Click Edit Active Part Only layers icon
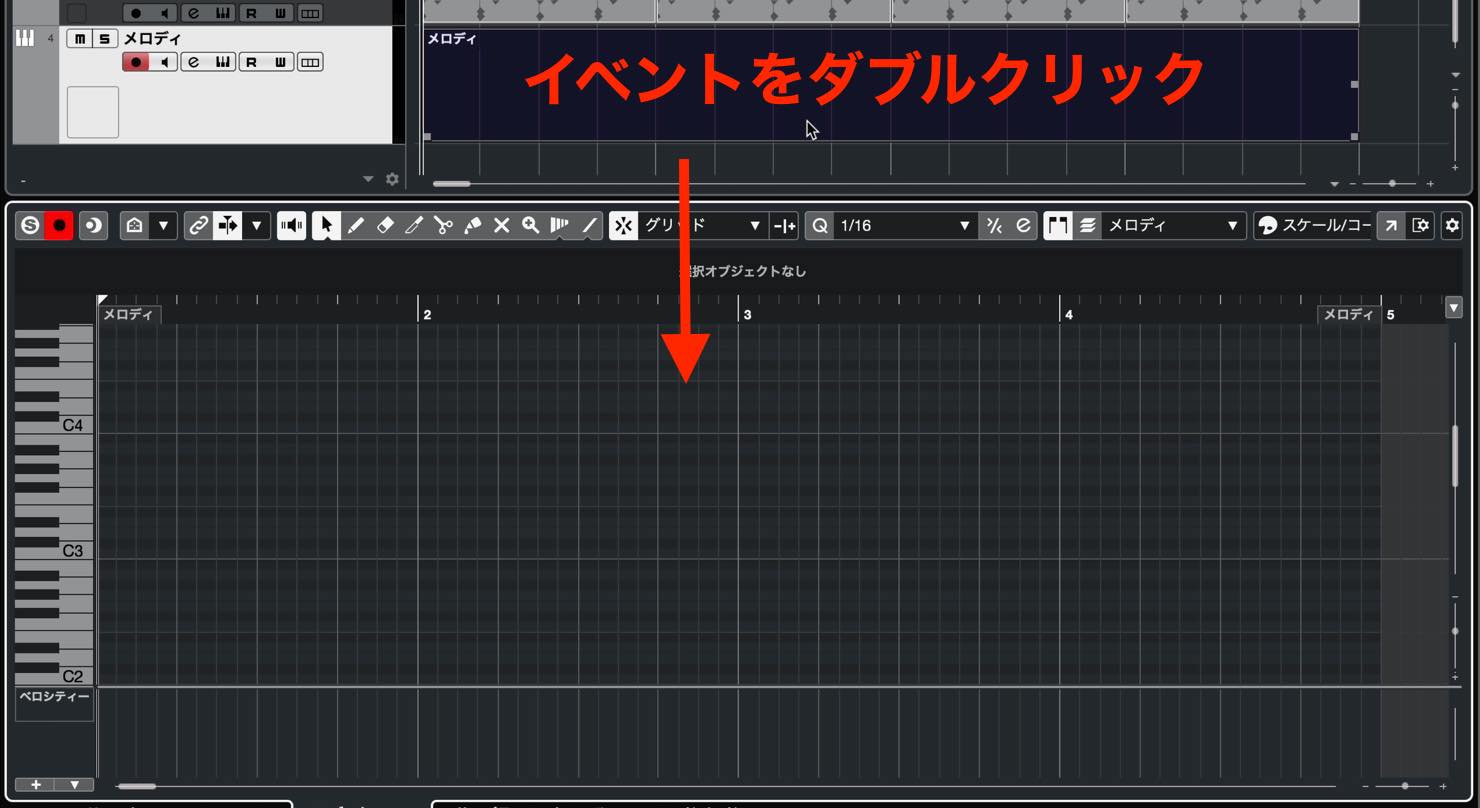This screenshot has height=808, width=1480. (x=1088, y=226)
